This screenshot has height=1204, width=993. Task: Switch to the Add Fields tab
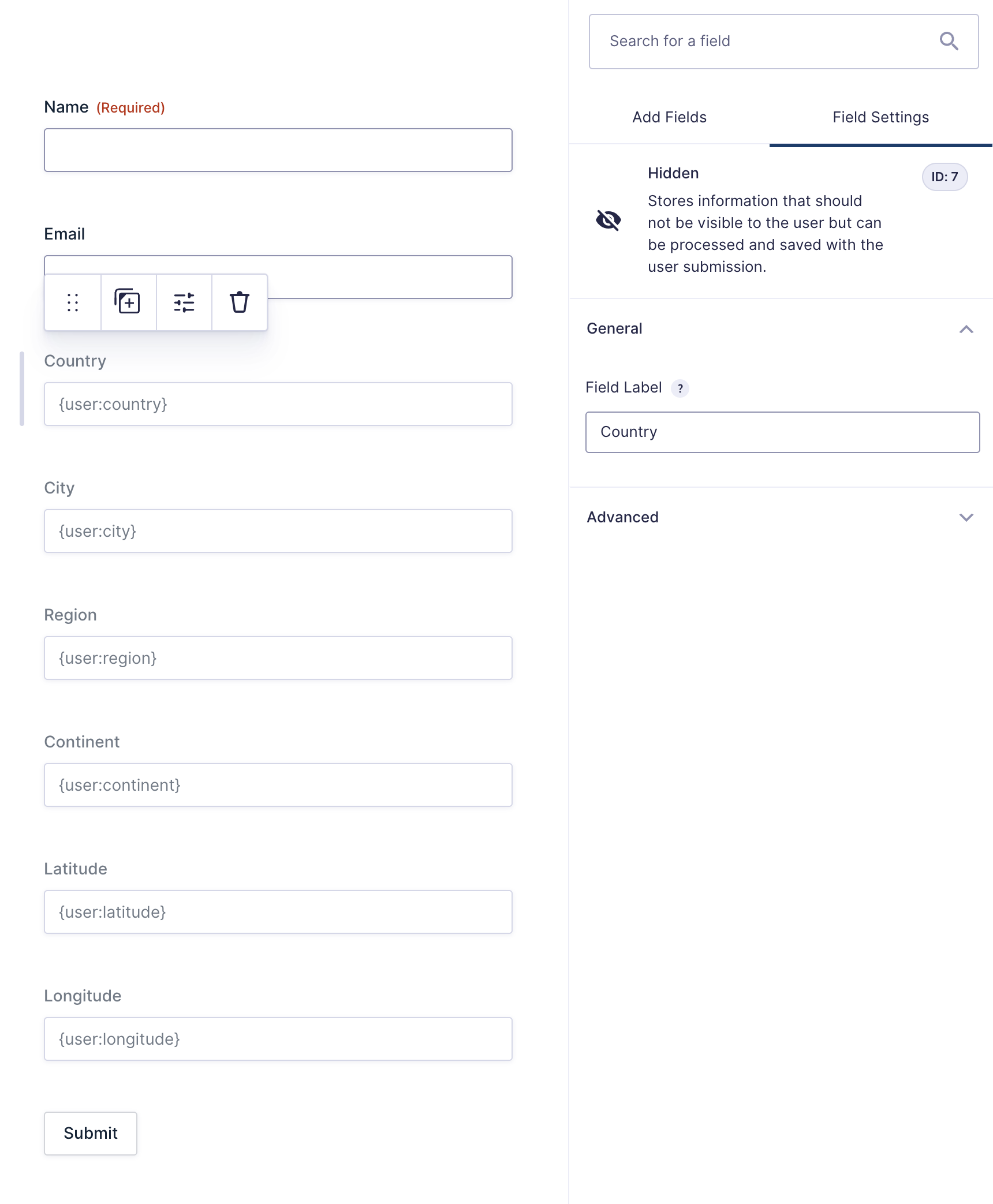click(x=669, y=117)
